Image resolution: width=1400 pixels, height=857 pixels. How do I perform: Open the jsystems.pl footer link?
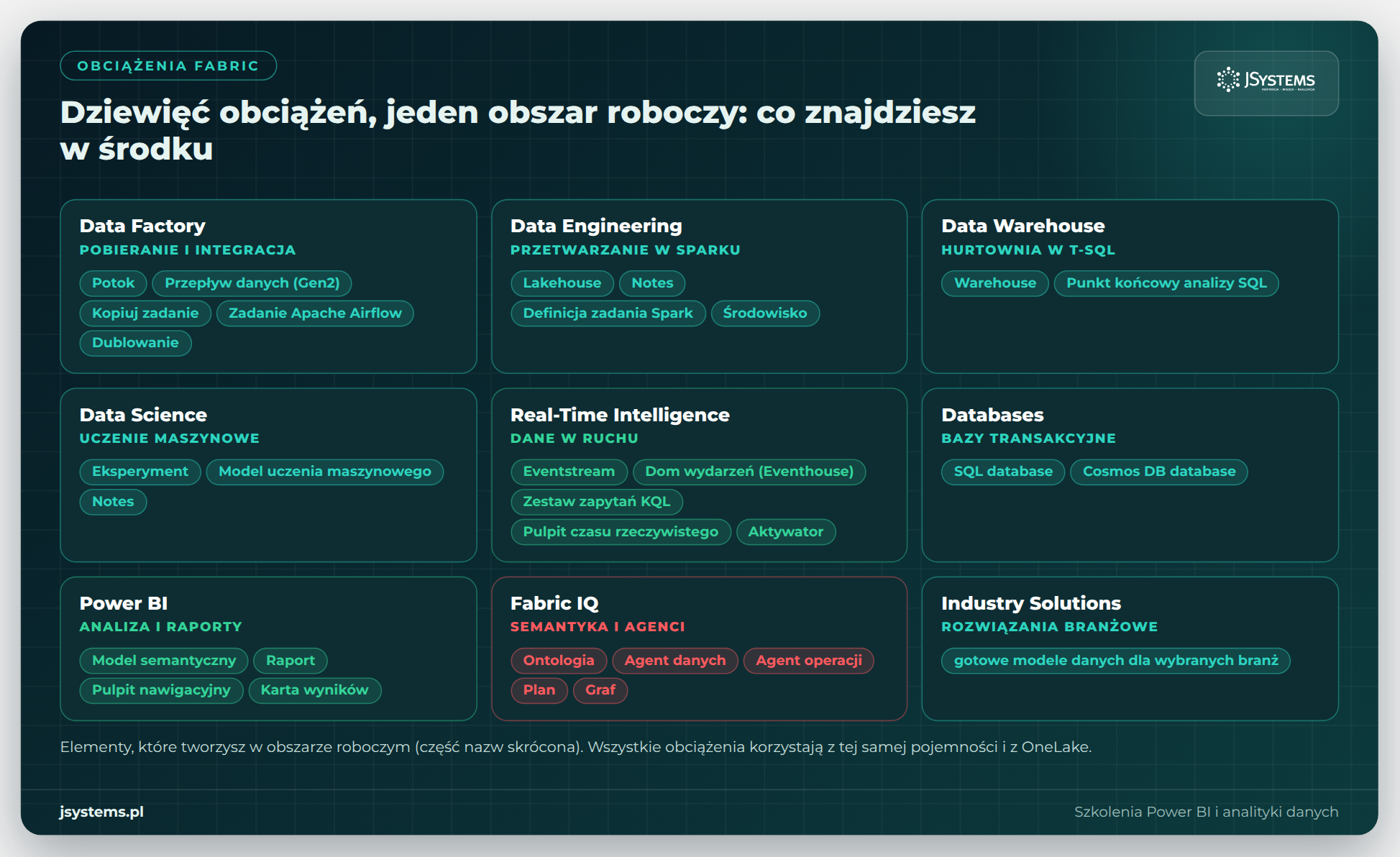[101, 811]
